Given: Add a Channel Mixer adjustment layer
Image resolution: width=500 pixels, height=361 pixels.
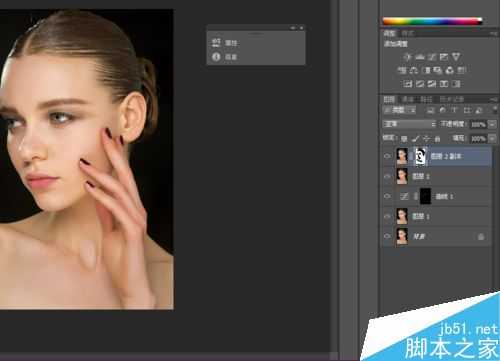Looking at the screenshot, I should click(450, 70).
